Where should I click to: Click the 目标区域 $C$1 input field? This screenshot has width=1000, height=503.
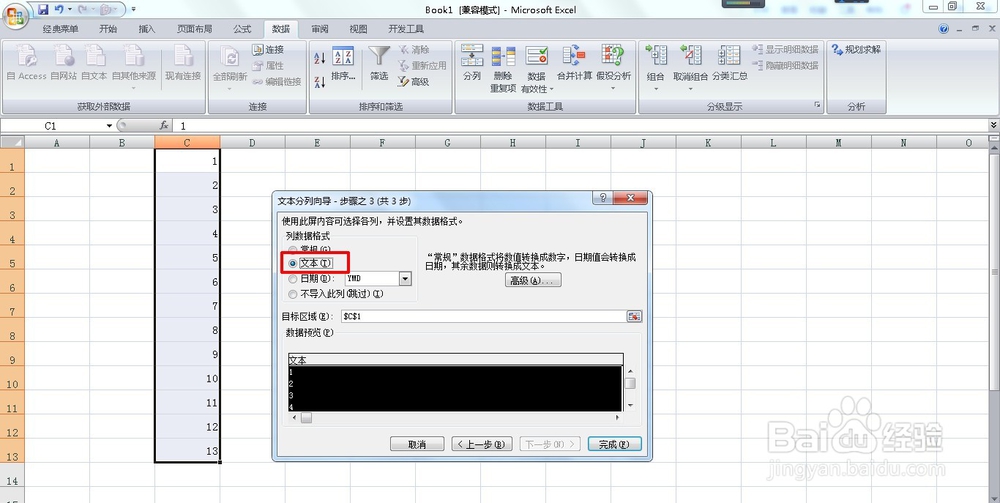click(x=483, y=316)
